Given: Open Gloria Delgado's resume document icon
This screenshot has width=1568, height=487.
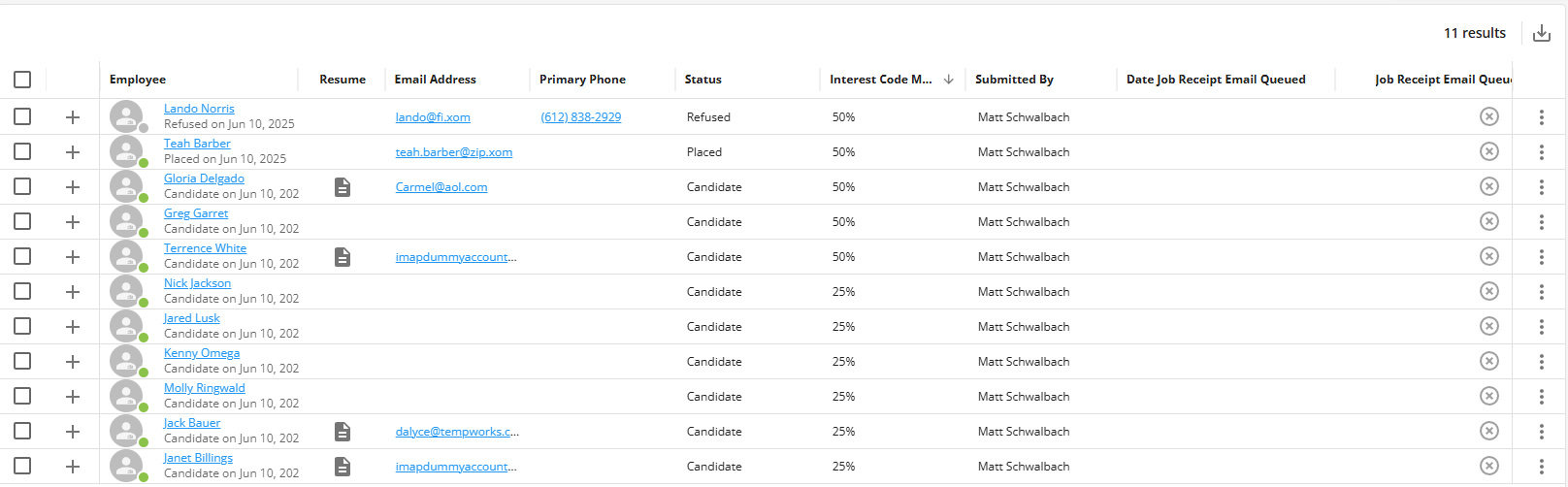Looking at the screenshot, I should pos(342,187).
